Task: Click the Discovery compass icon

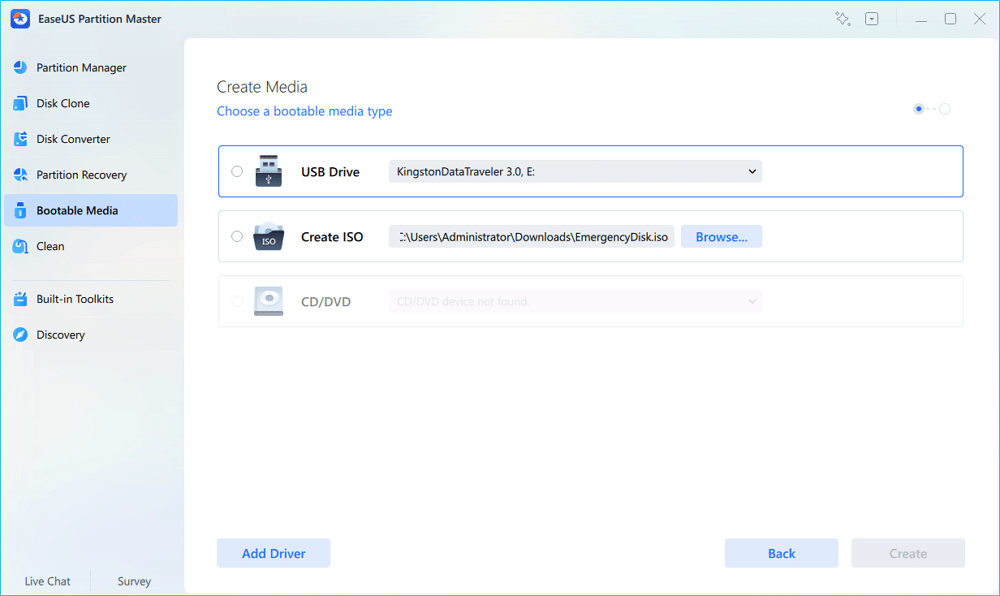Action: click(20, 334)
